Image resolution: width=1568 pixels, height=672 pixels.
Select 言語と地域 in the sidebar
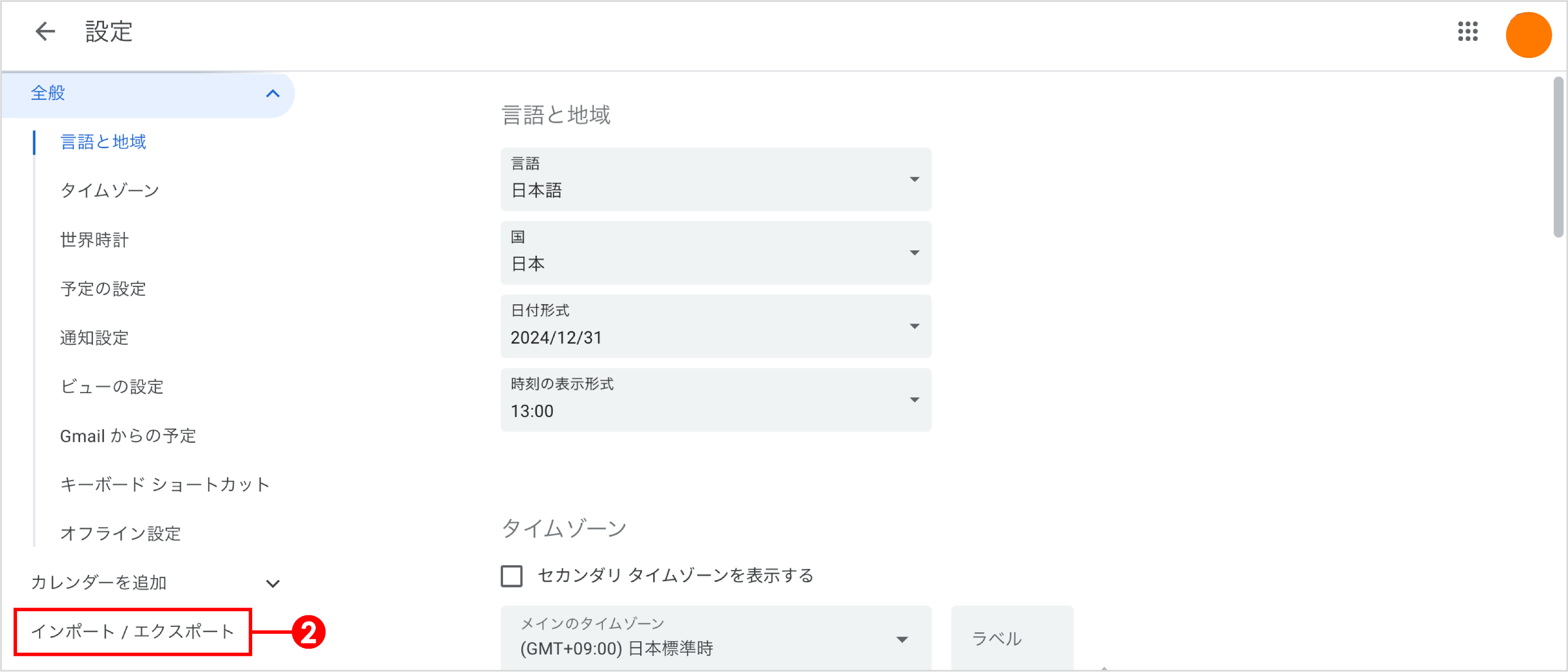pos(102,142)
